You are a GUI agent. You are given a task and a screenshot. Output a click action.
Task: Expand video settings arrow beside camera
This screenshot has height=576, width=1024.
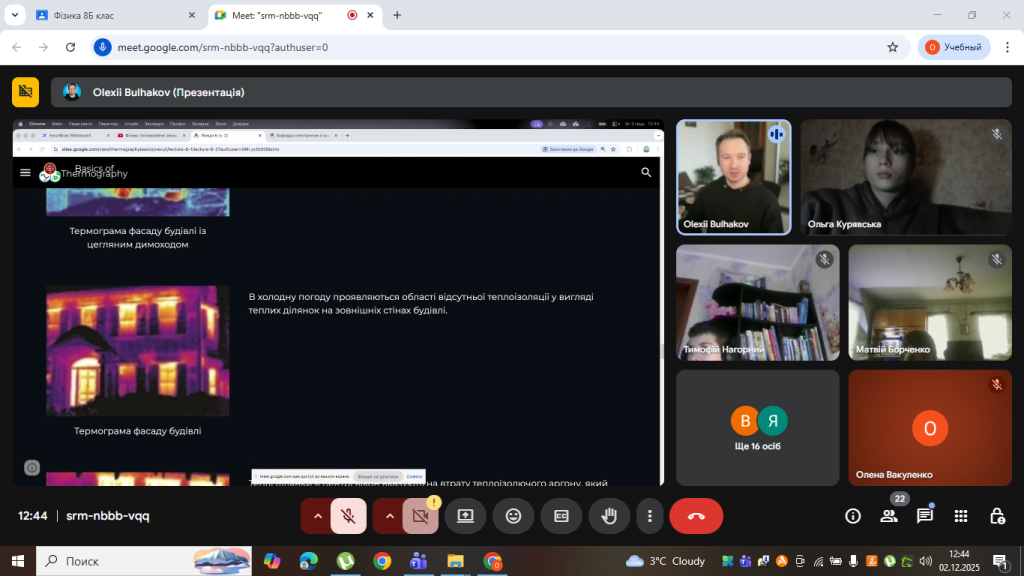(390, 516)
